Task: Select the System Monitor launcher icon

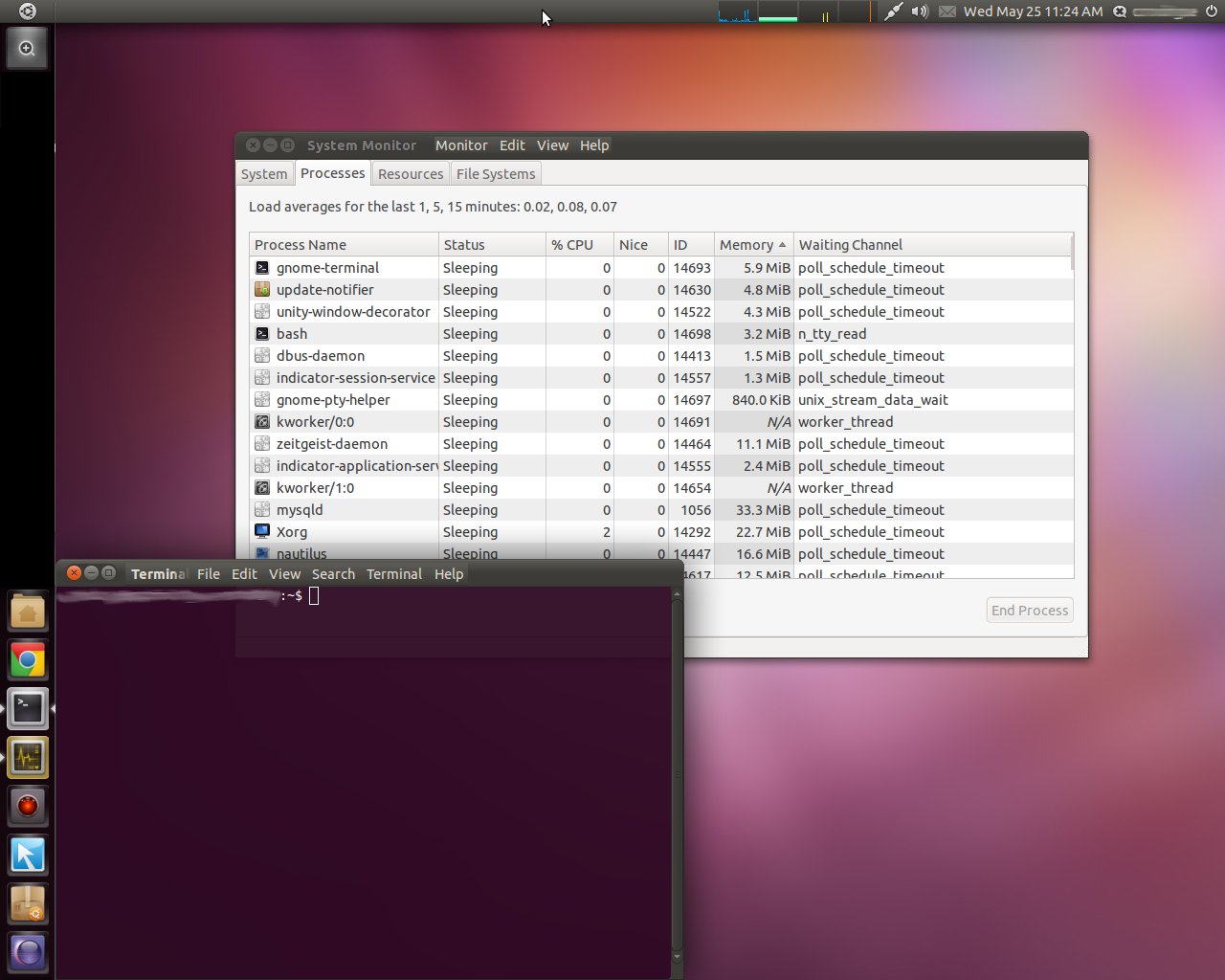Action: pyautogui.click(x=28, y=758)
